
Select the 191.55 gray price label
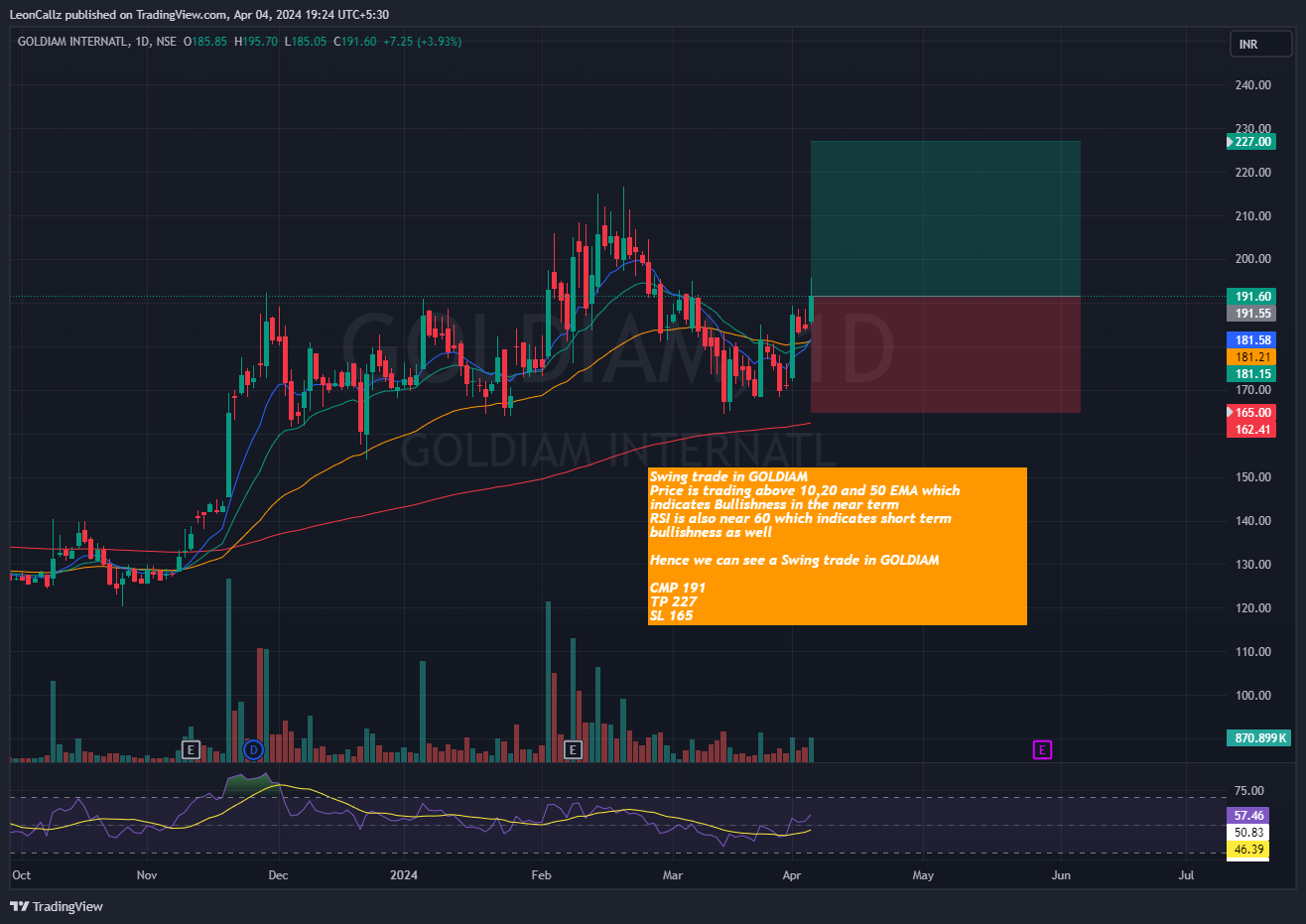(1251, 314)
